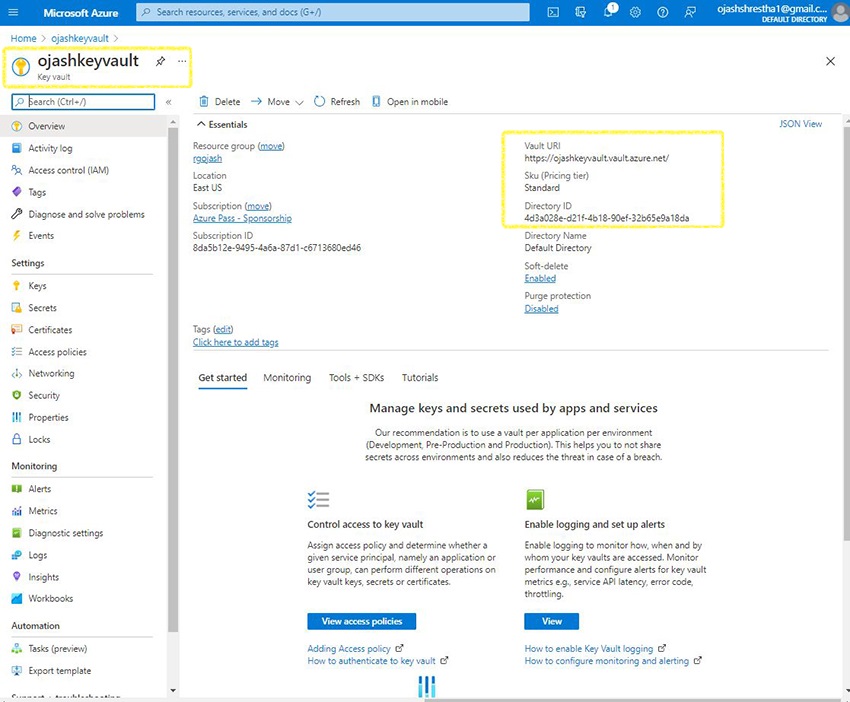Switch to the Tools + SDKs tab
Viewport: 850px width, 702px height.
(x=356, y=378)
